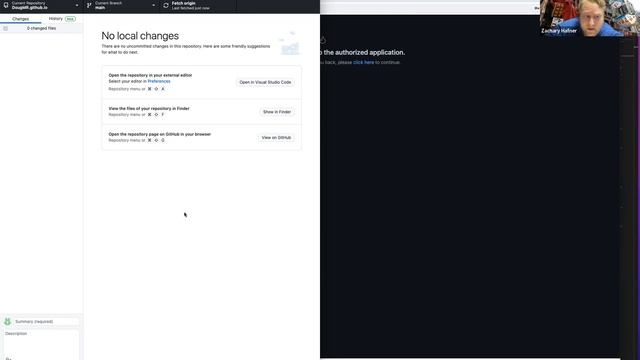Image resolution: width=640 pixels, height=360 pixels.
Task: Click the repository icon in toolbar
Action: 6,5
